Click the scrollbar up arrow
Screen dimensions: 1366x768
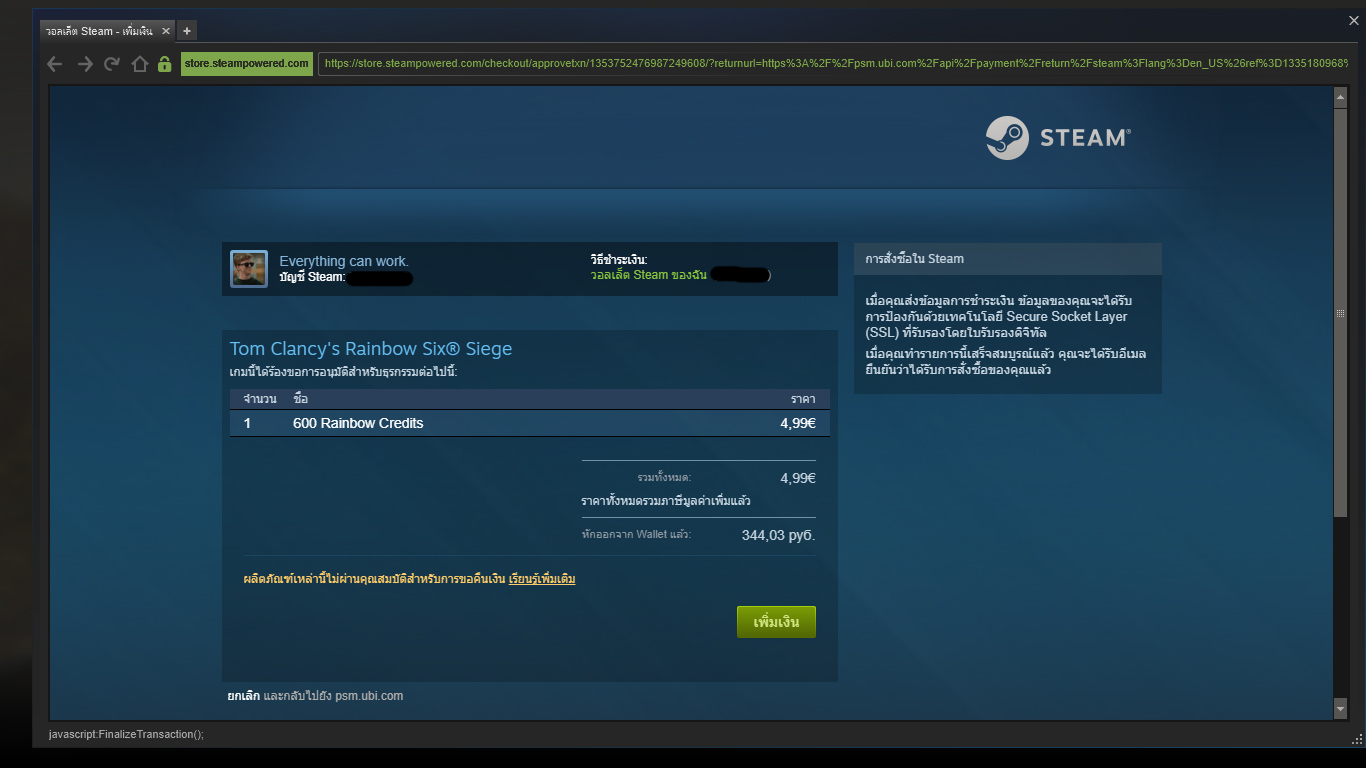(x=1341, y=97)
